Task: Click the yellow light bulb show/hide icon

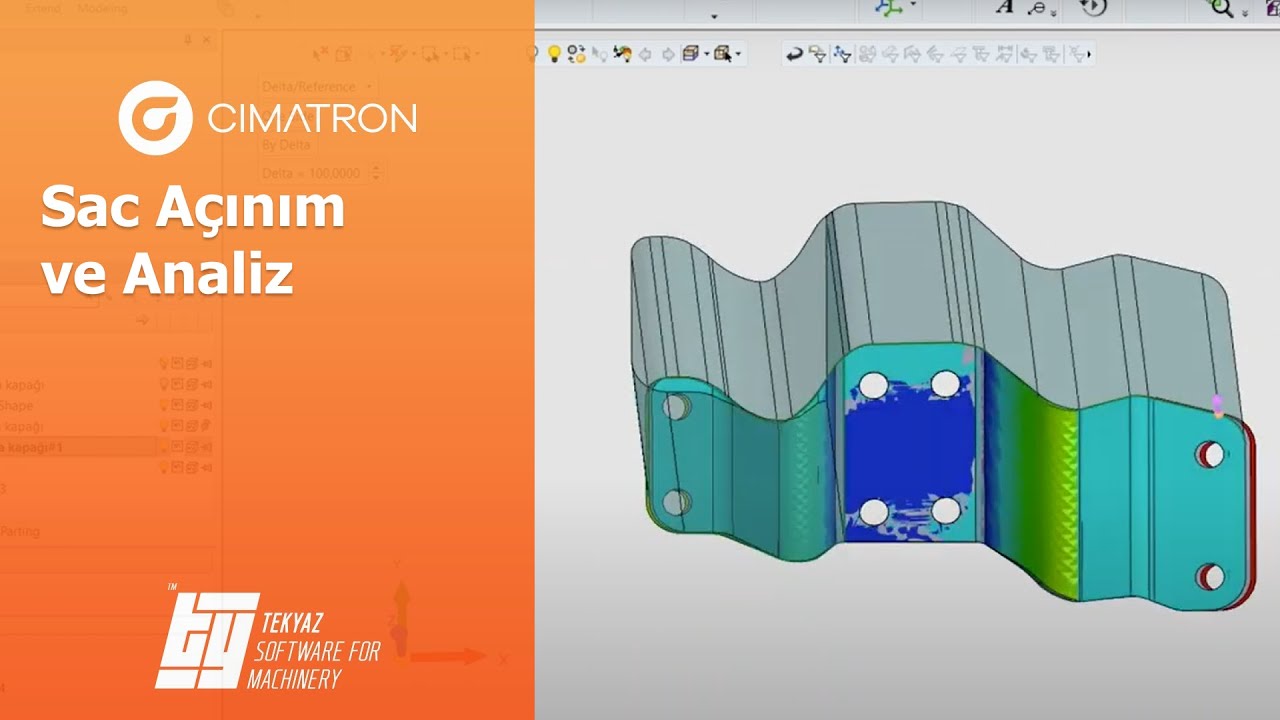Action: pyautogui.click(x=554, y=54)
